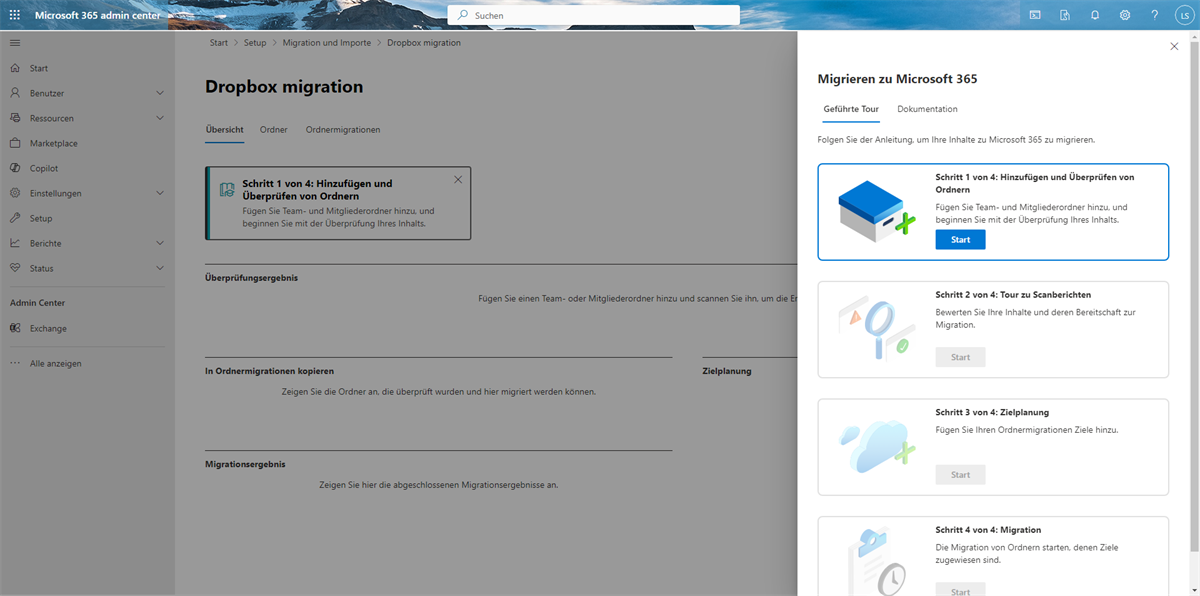
Task: Click the In Ordnermigrationen kopieren heading
Action: 269,371
